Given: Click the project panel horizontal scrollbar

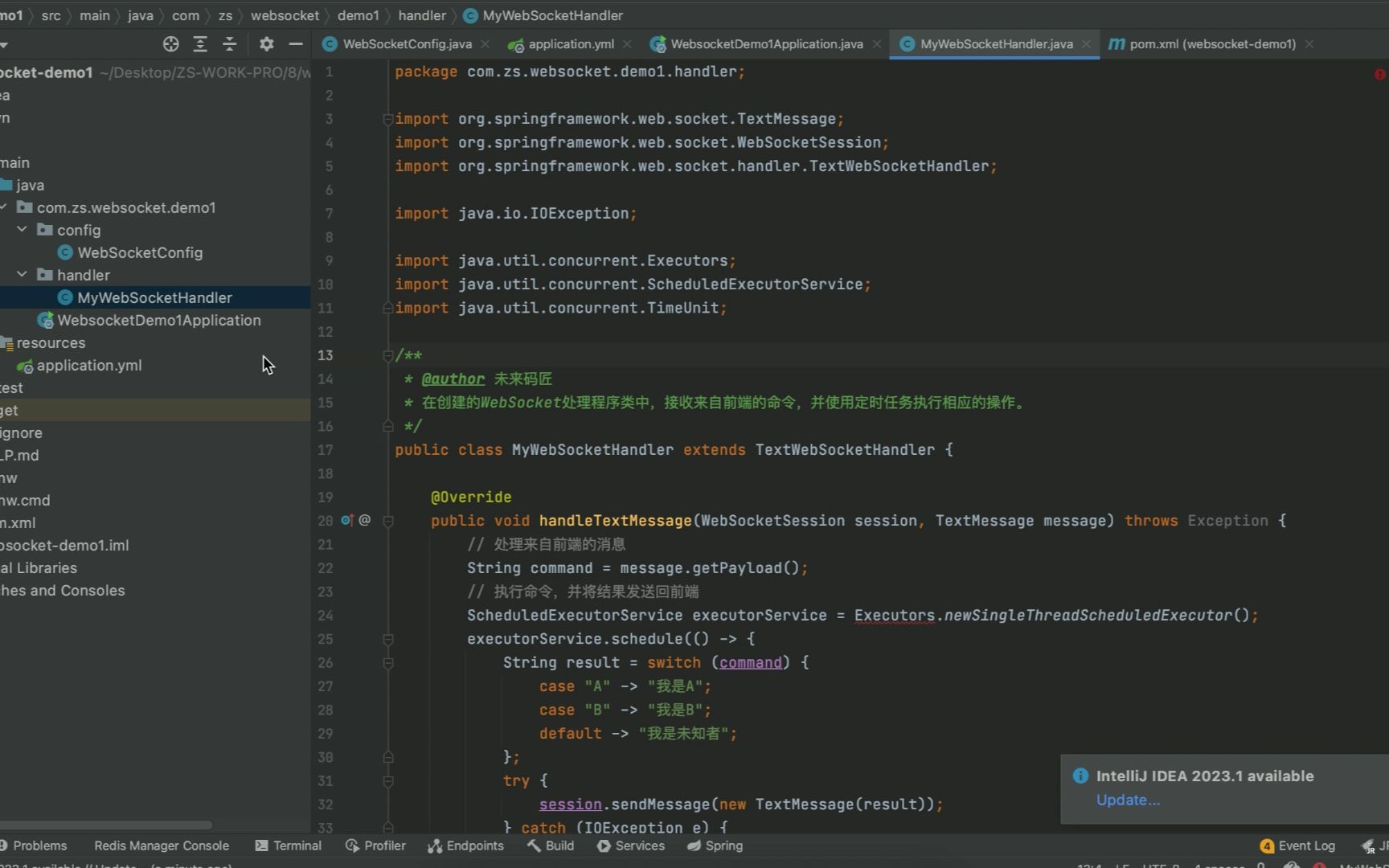Looking at the screenshot, I should [106, 825].
